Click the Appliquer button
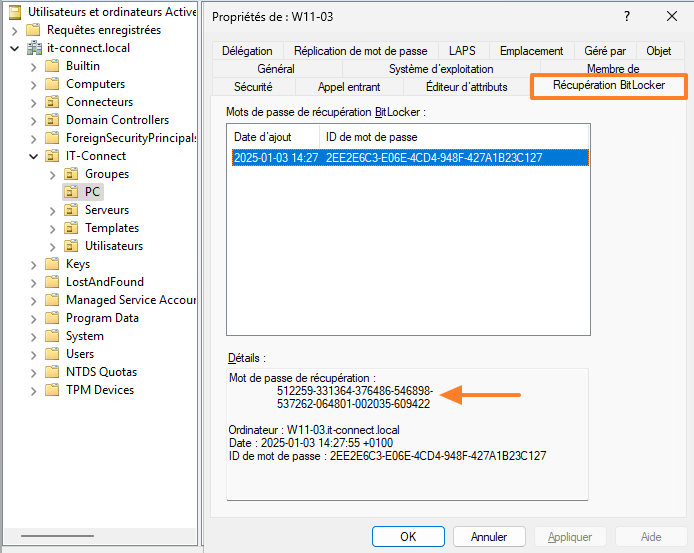 point(570,537)
